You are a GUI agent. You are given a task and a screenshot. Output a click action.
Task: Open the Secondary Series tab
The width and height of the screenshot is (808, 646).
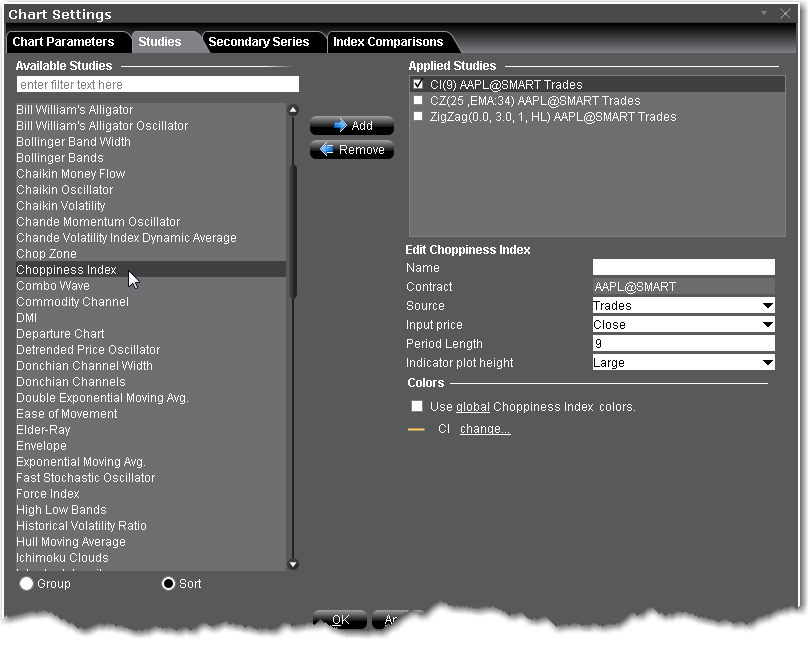[x=259, y=42]
